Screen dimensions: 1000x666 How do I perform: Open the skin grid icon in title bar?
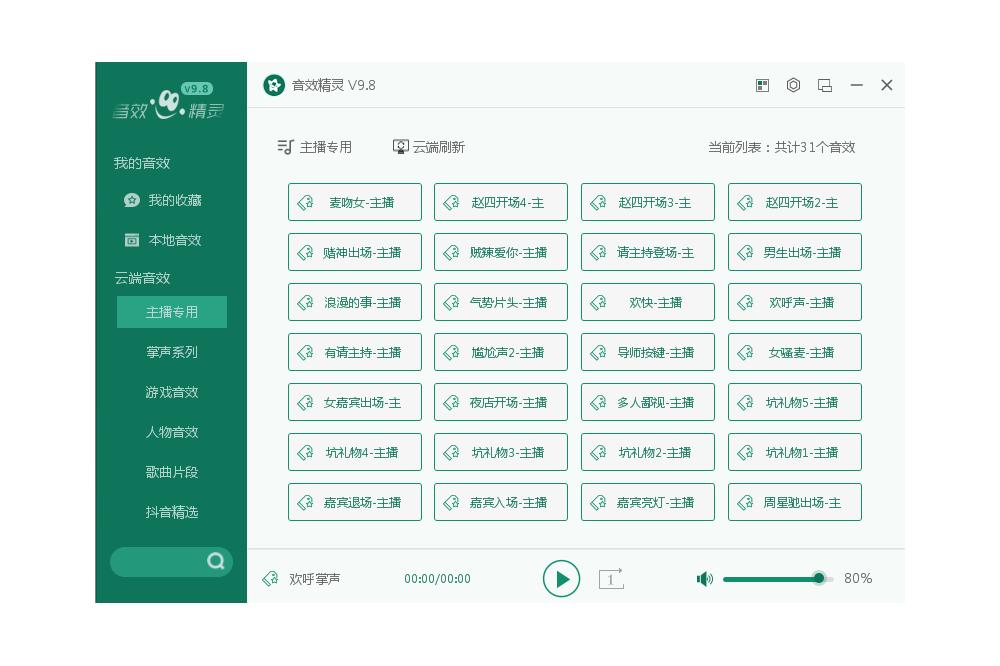click(762, 85)
